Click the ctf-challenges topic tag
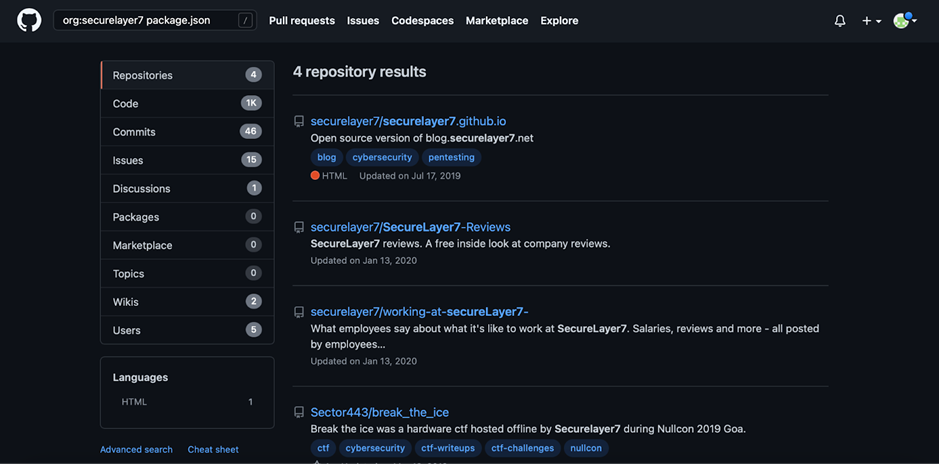Image resolution: width=939 pixels, height=464 pixels. pos(523,448)
